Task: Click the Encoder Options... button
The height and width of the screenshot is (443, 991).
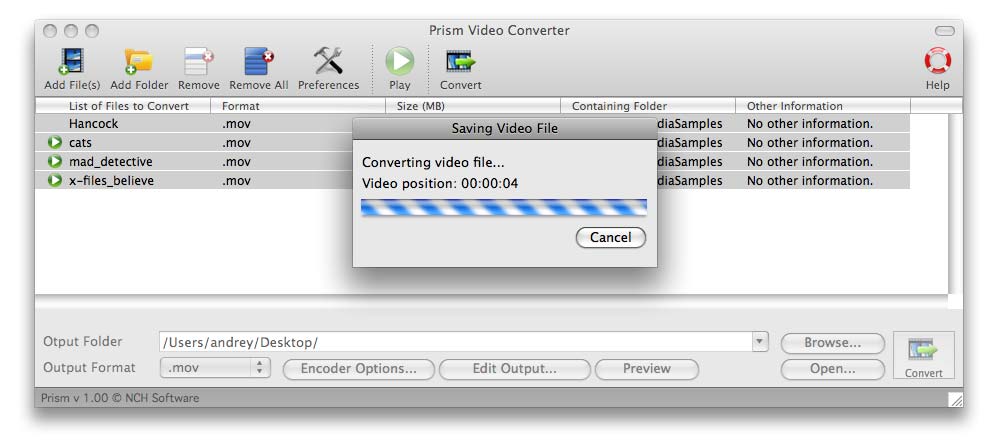Action: tap(358, 369)
